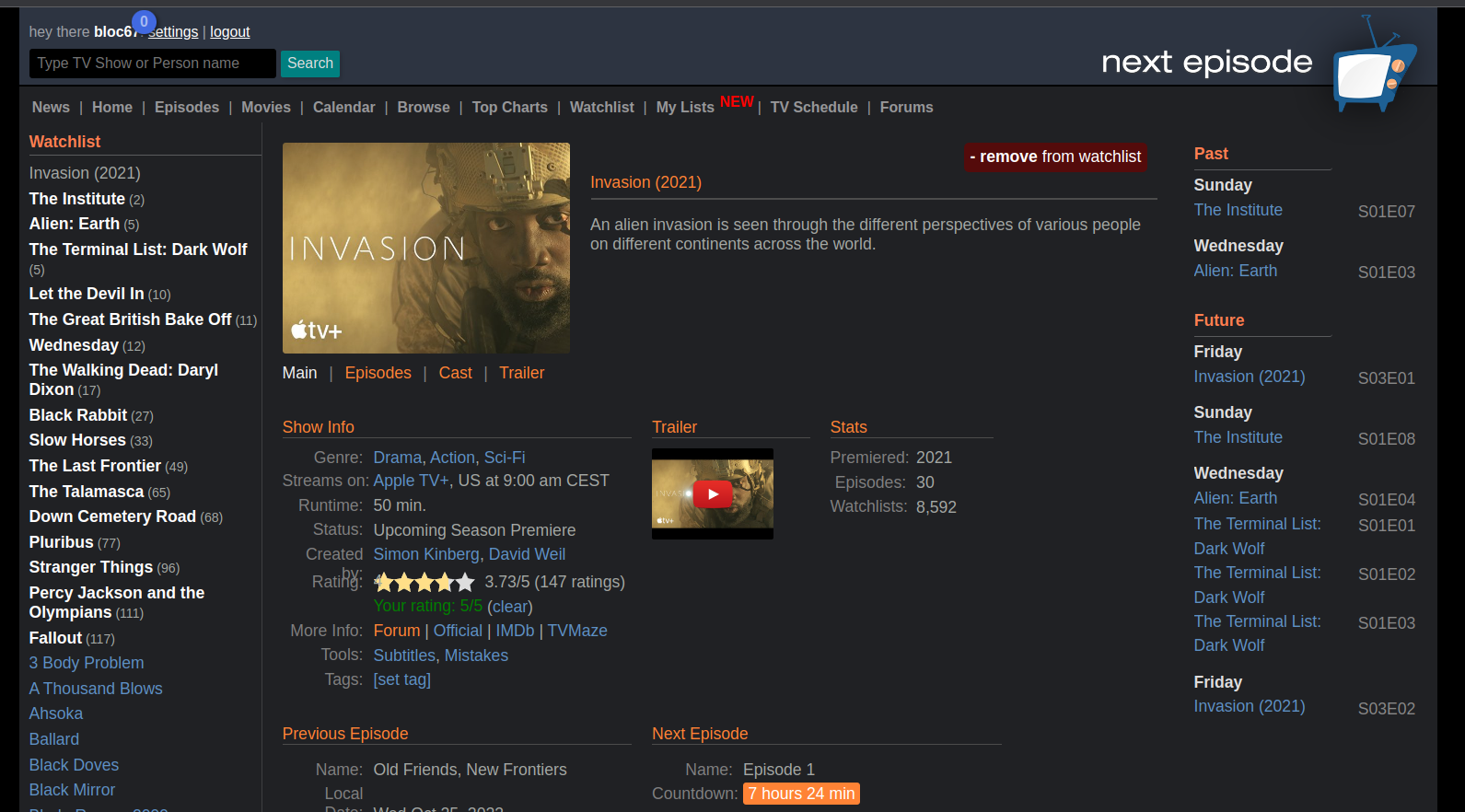Screen dimensions: 1465x812
Task: Click the 7 hours 24 min countdown badge
Action: pos(801,794)
